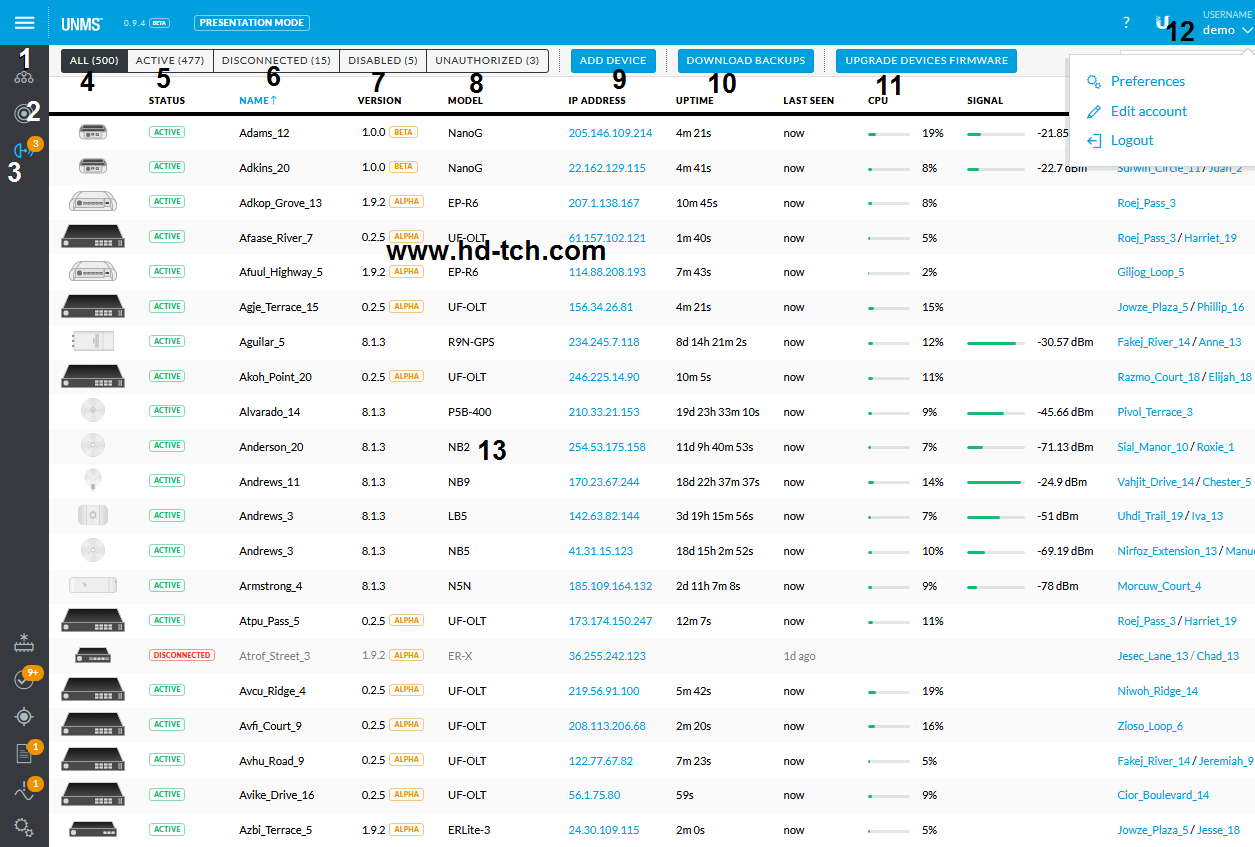Show Unauthorized (3) devices tab
The height and width of the screenshot is (847, 1255).
pyautogui.click(x=487, y=61)
